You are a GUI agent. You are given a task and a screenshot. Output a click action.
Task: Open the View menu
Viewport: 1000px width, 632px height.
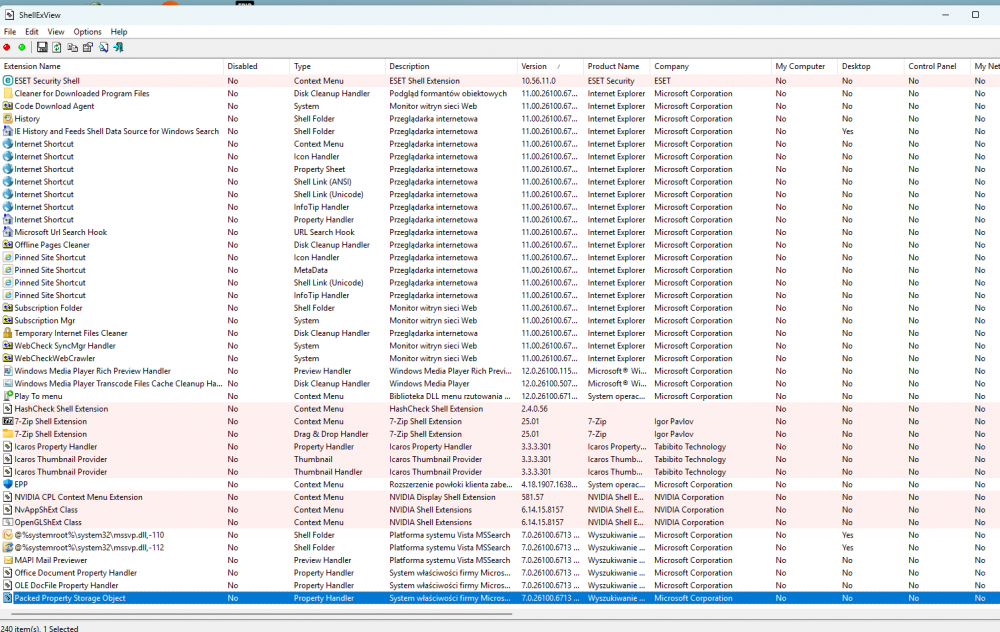coord(56,32)
